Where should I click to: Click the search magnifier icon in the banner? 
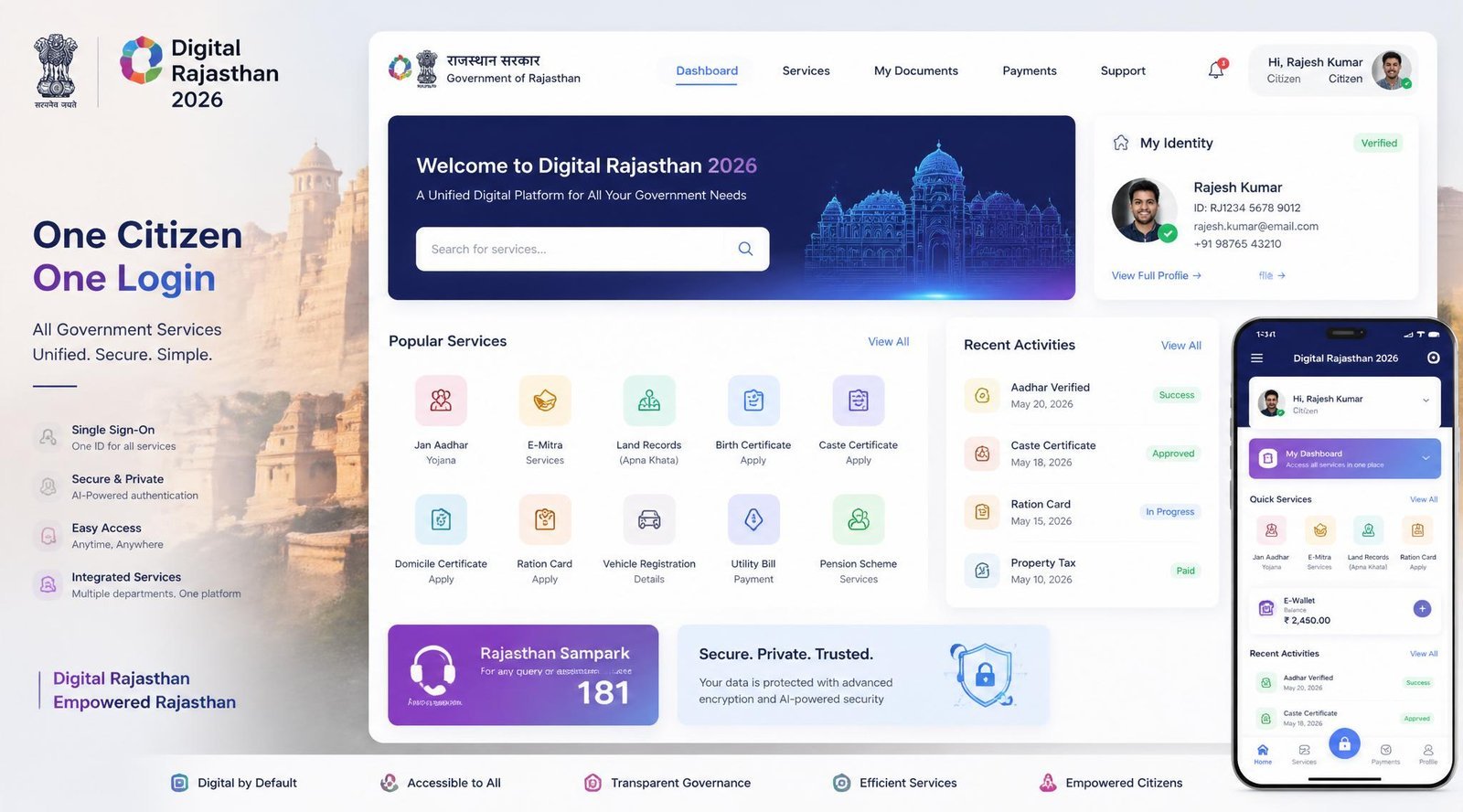coord(745,249)
